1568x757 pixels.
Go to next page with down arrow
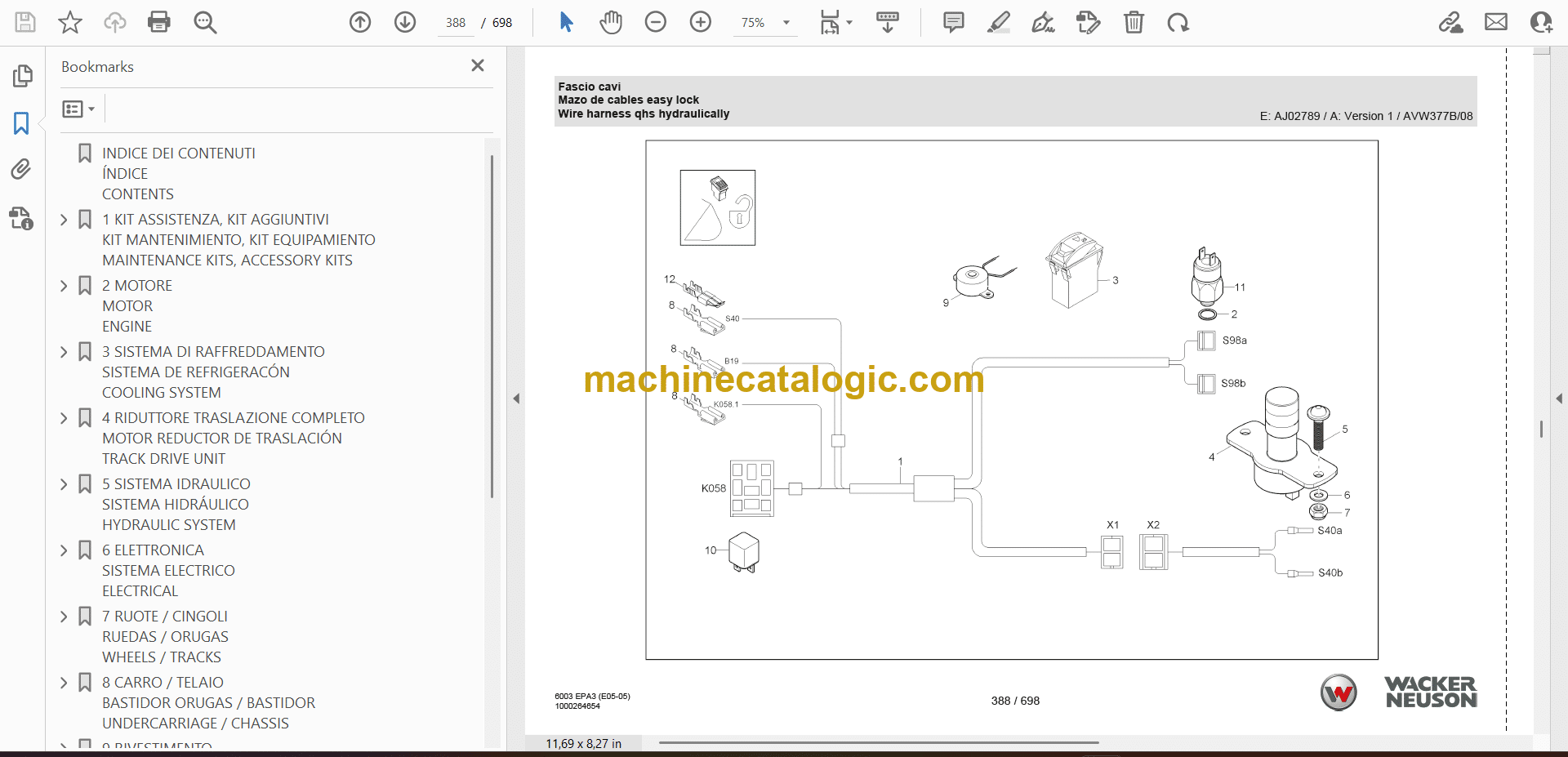[x=405, y=22]
